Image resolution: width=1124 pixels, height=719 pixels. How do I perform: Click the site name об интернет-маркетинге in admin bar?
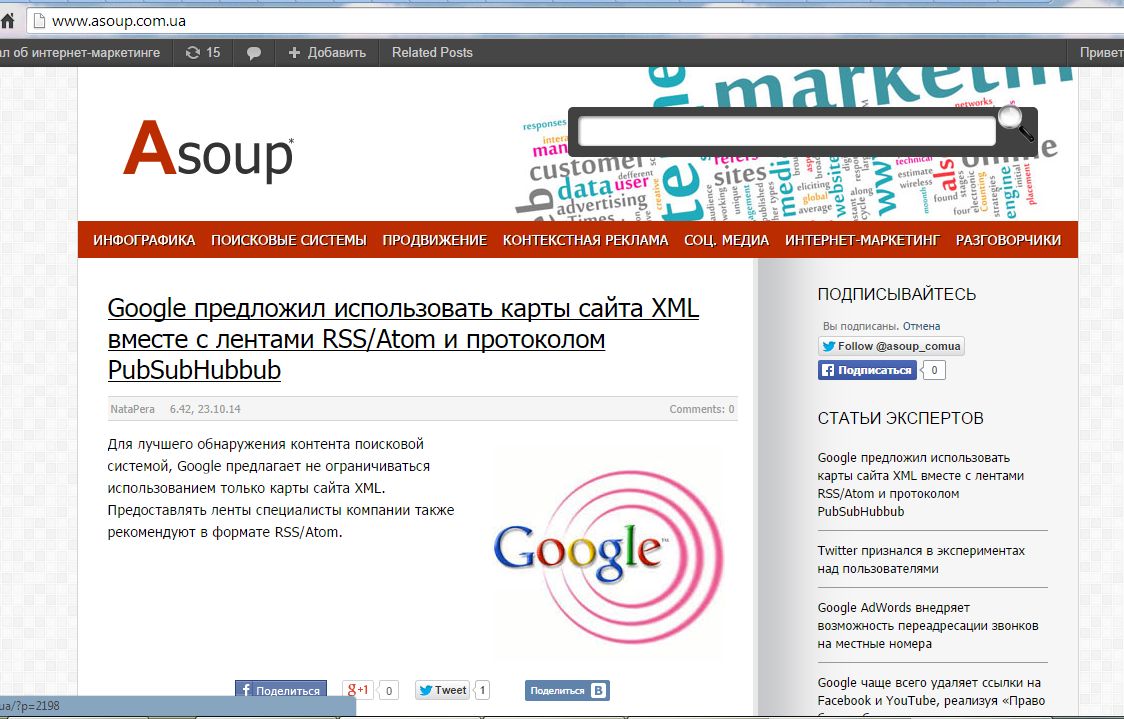tap(80, 52)
